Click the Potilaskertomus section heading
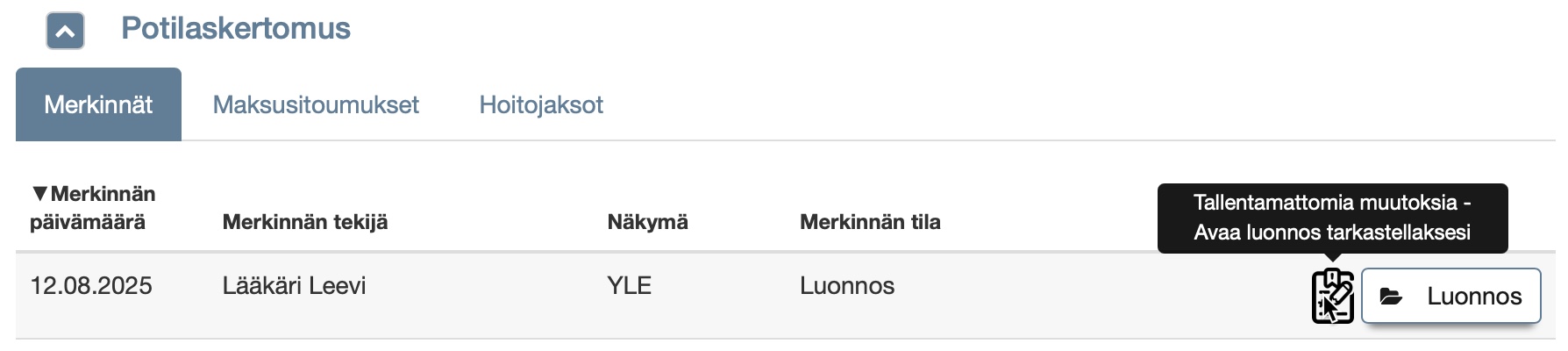 (235, 28)
